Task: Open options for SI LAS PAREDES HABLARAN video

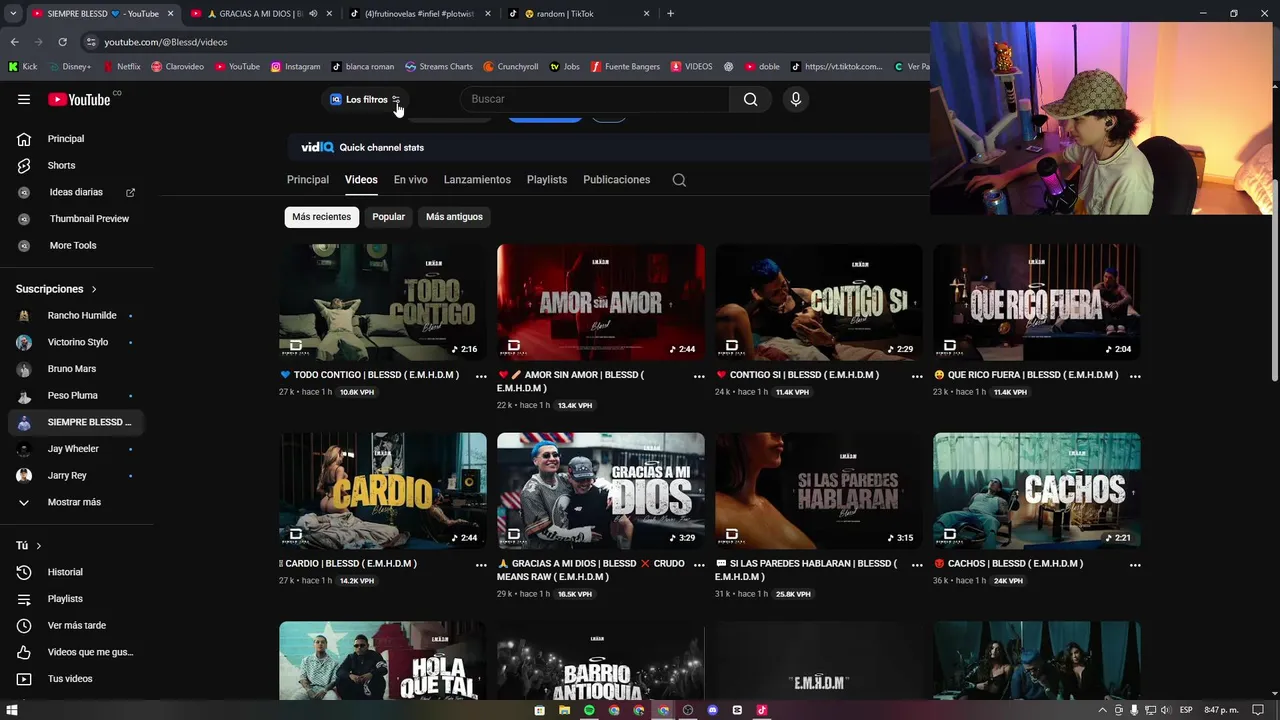Action: 917,565
